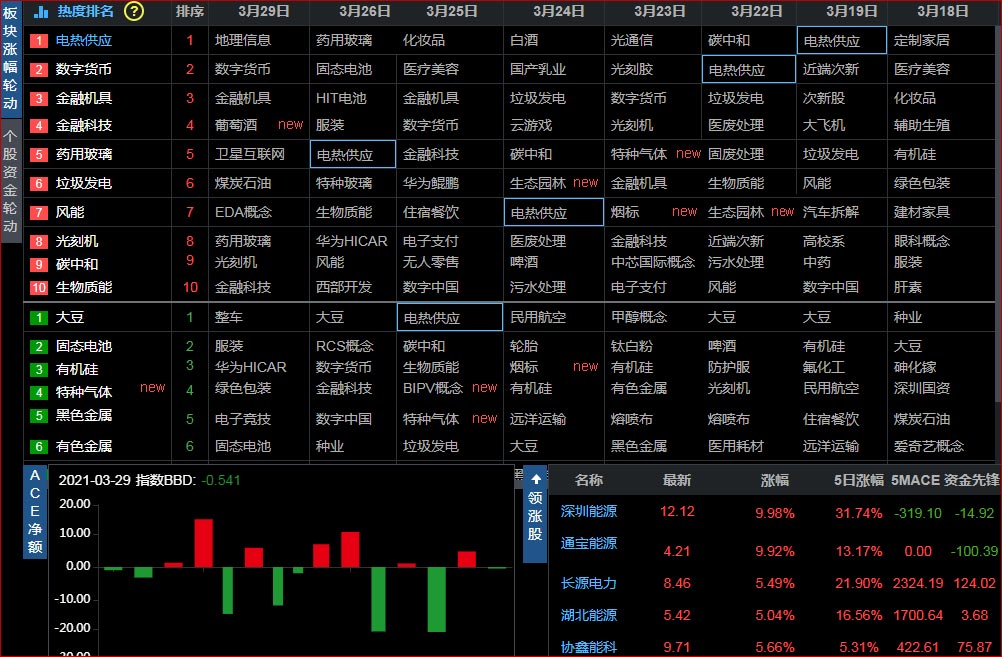Open the ACE净额 side tab
The width and height of the screenshot is (1002, 657).
tap(35, 511)
